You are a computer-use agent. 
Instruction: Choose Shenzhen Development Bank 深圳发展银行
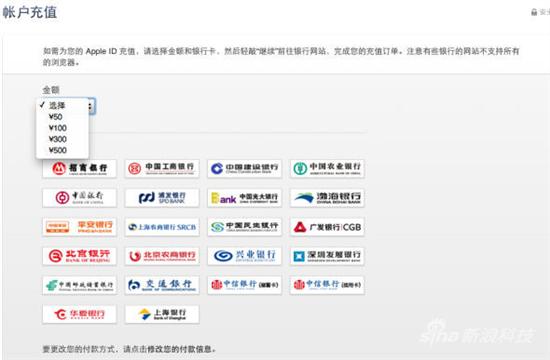[x=327, y=256]
